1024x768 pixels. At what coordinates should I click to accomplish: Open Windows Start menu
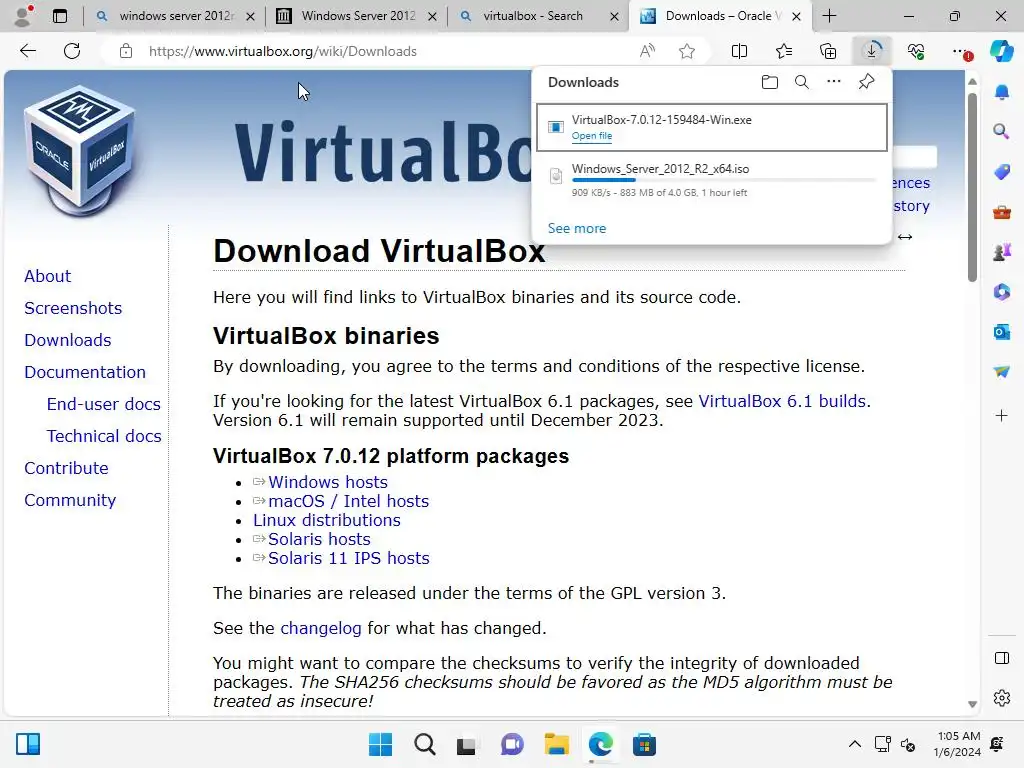[x=380, y=744]
